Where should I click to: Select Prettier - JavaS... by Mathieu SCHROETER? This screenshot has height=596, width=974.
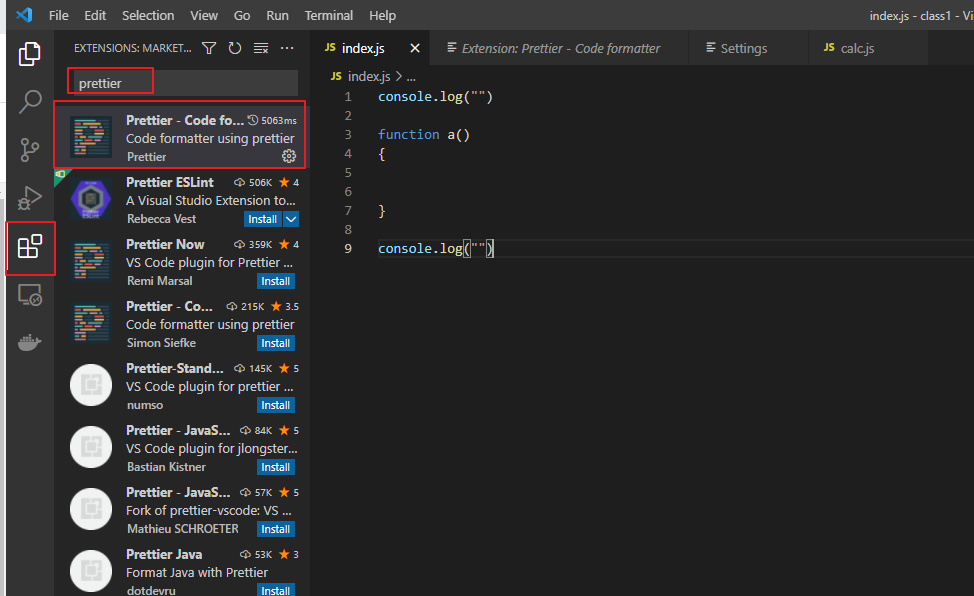178,492
